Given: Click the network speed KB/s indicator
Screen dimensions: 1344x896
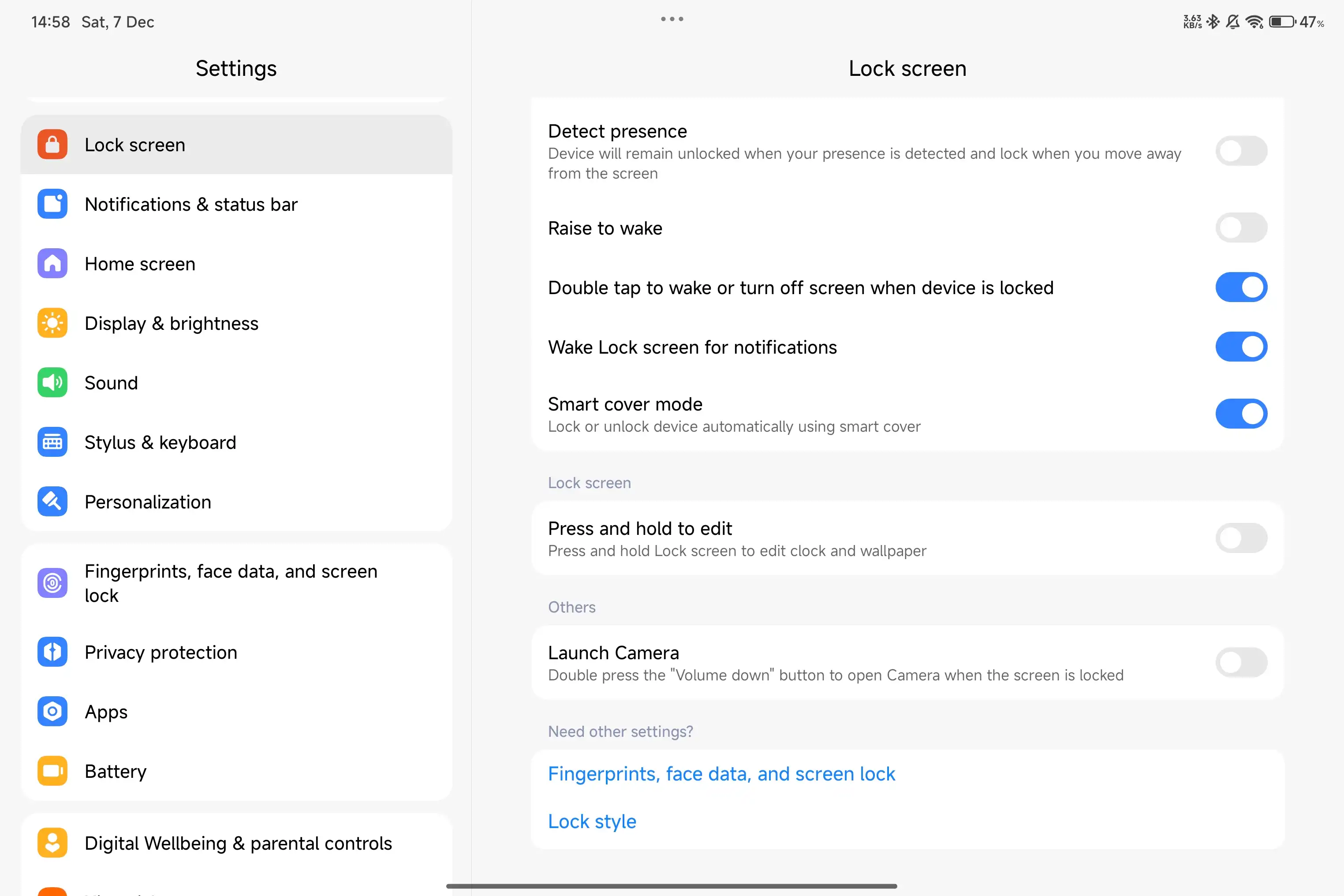Looking at the screenshot, I should click(1193, 22).
